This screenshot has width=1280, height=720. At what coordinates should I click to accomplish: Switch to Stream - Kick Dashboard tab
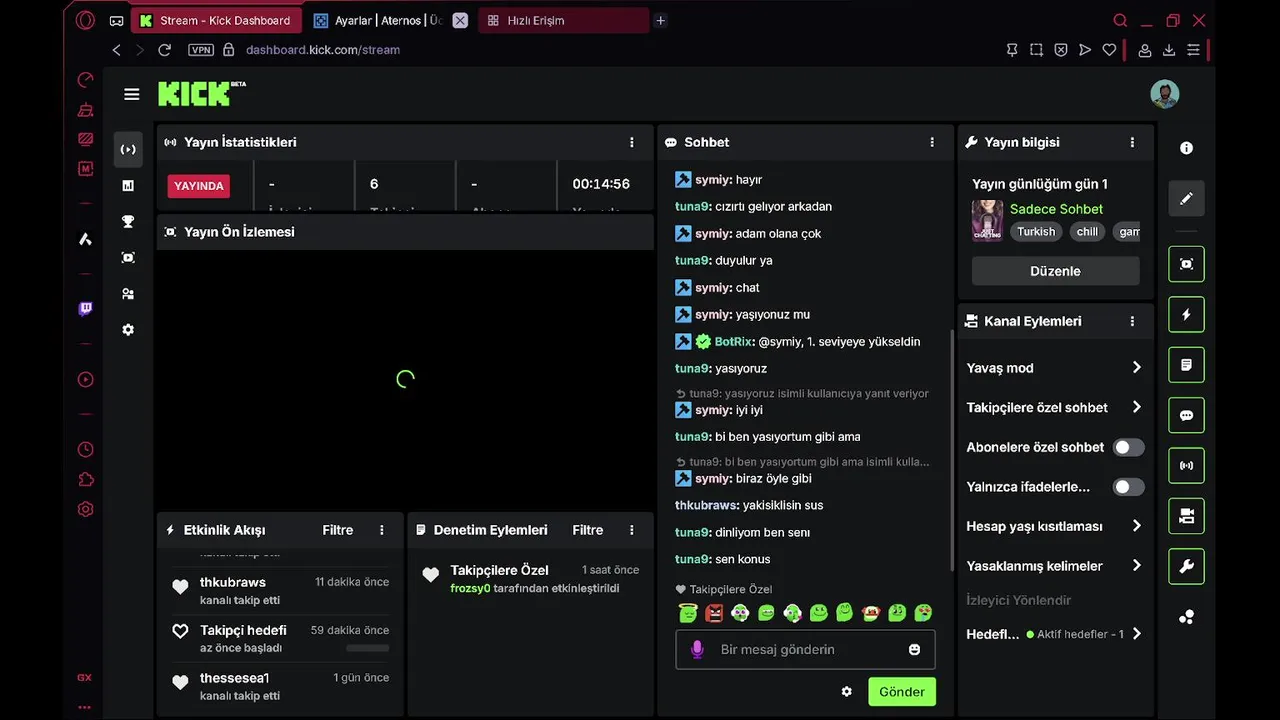click(215, 20)
